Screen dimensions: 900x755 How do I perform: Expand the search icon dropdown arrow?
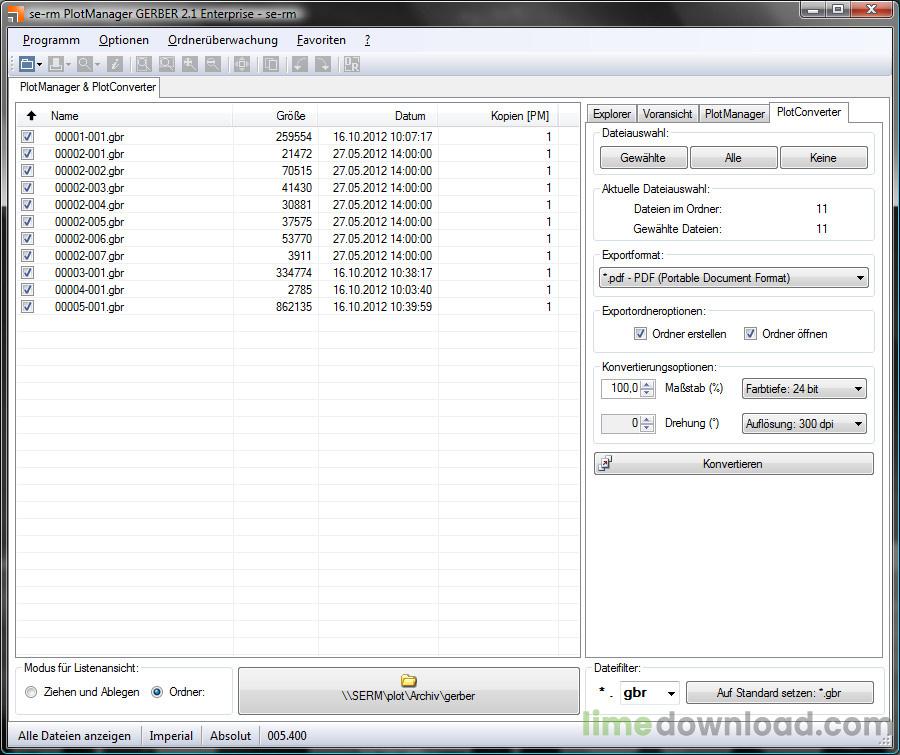pos(97,64)
